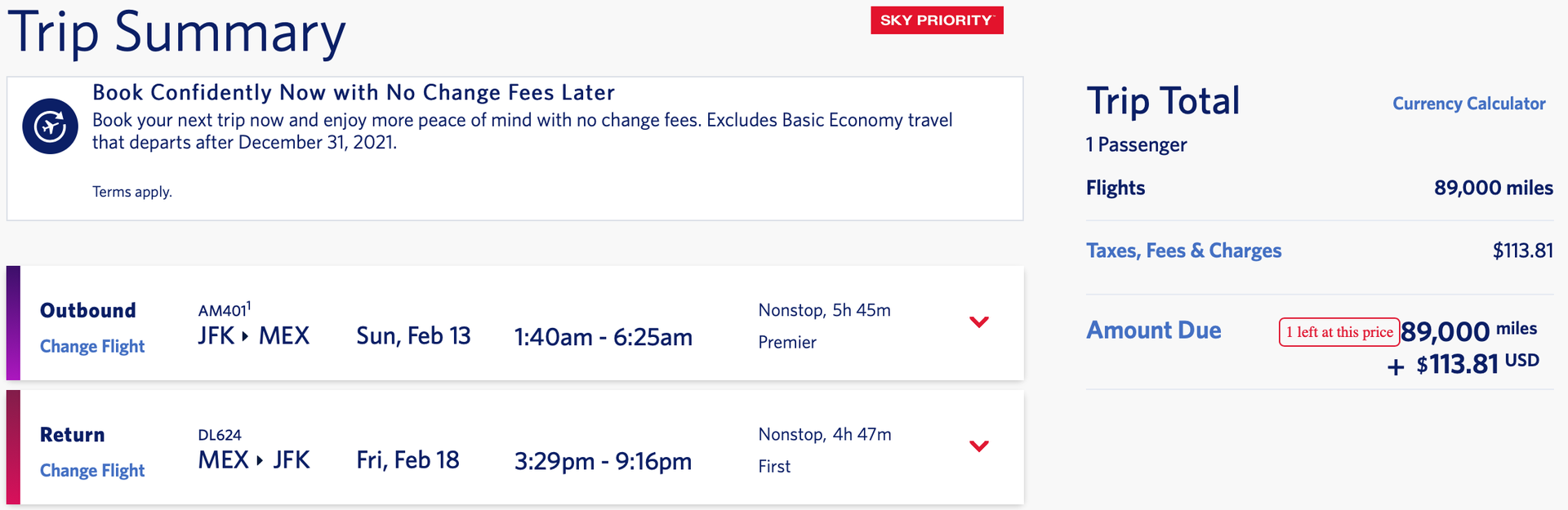Click the Outbound section heading
The image size is (1568, 510).
87,310
